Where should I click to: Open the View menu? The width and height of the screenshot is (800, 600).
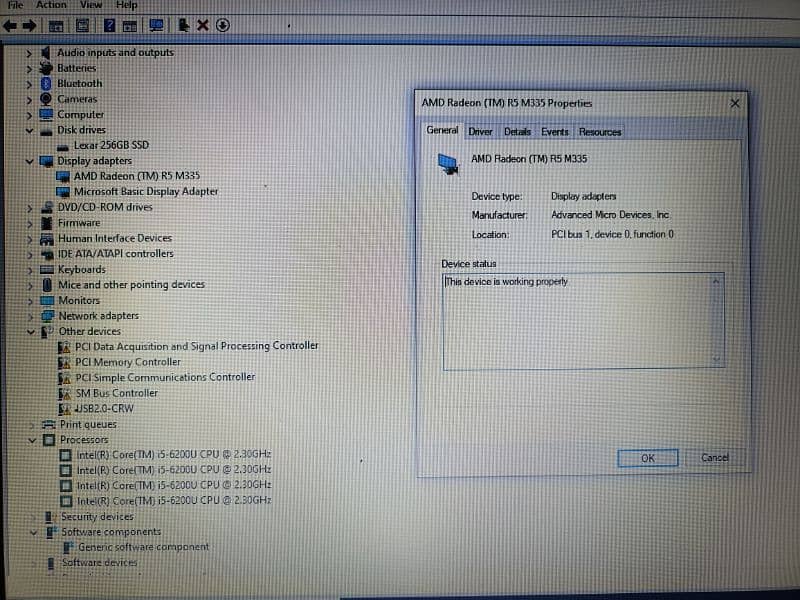coord(91,5)
